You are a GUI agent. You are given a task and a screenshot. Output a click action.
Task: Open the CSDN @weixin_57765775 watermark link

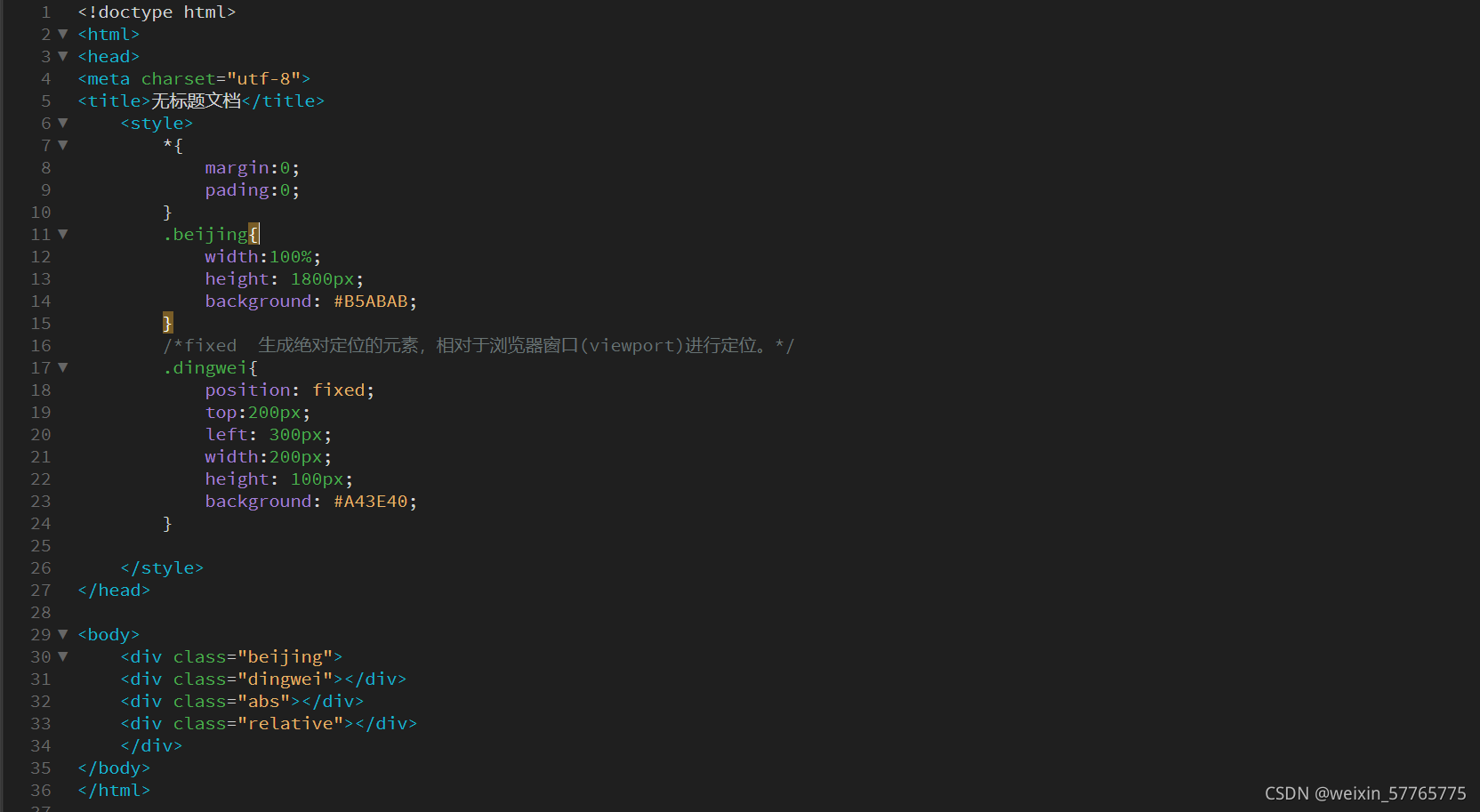[x=1365, y=792]
